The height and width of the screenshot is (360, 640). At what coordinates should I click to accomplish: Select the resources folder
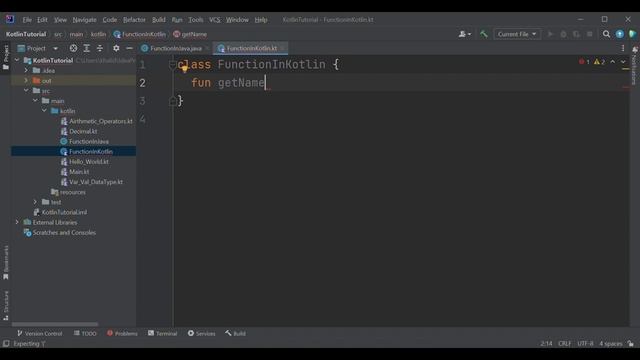68,192
